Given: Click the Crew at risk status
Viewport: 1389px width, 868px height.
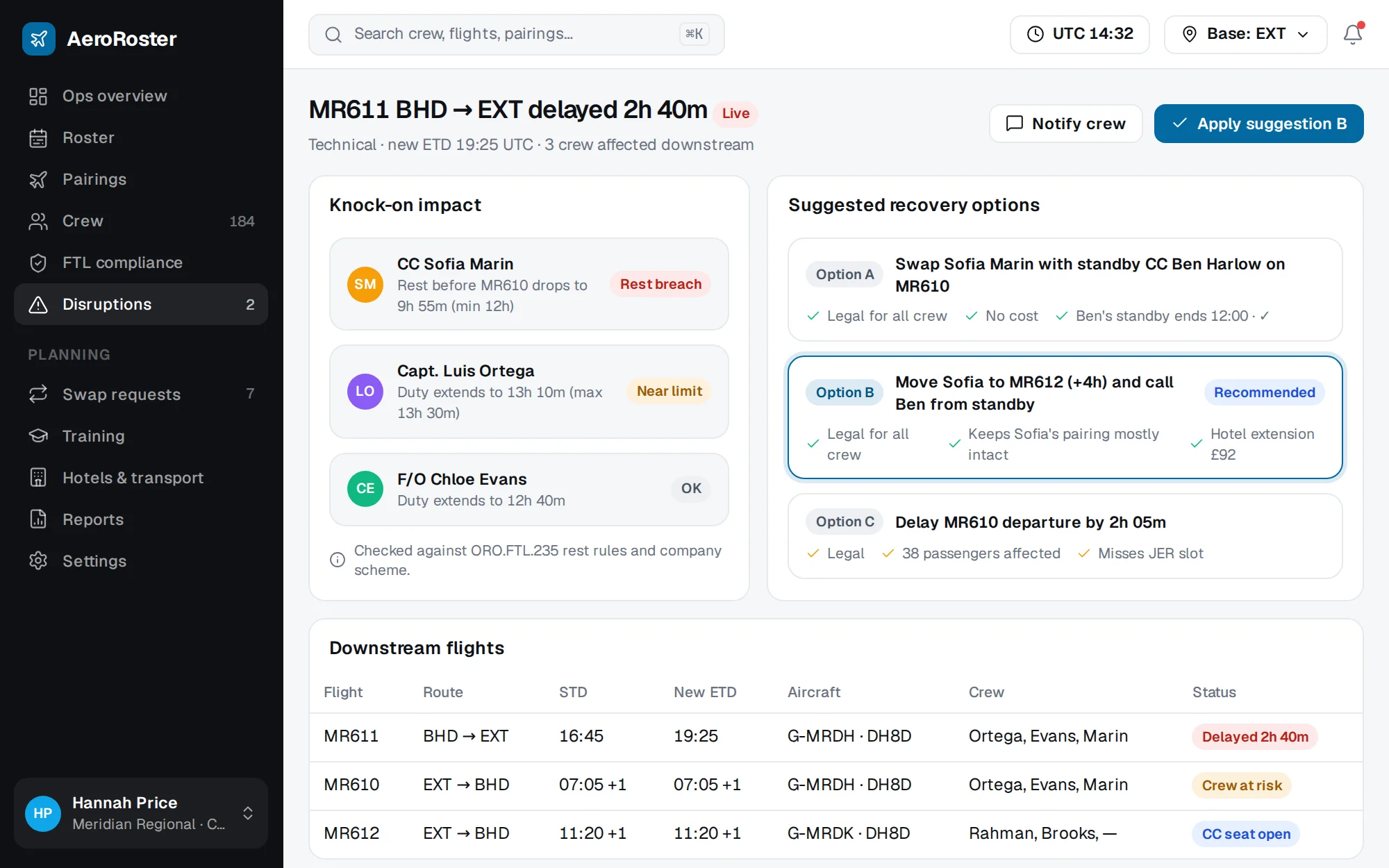Looking at the screenshot, I should [x=1242, y=785].
